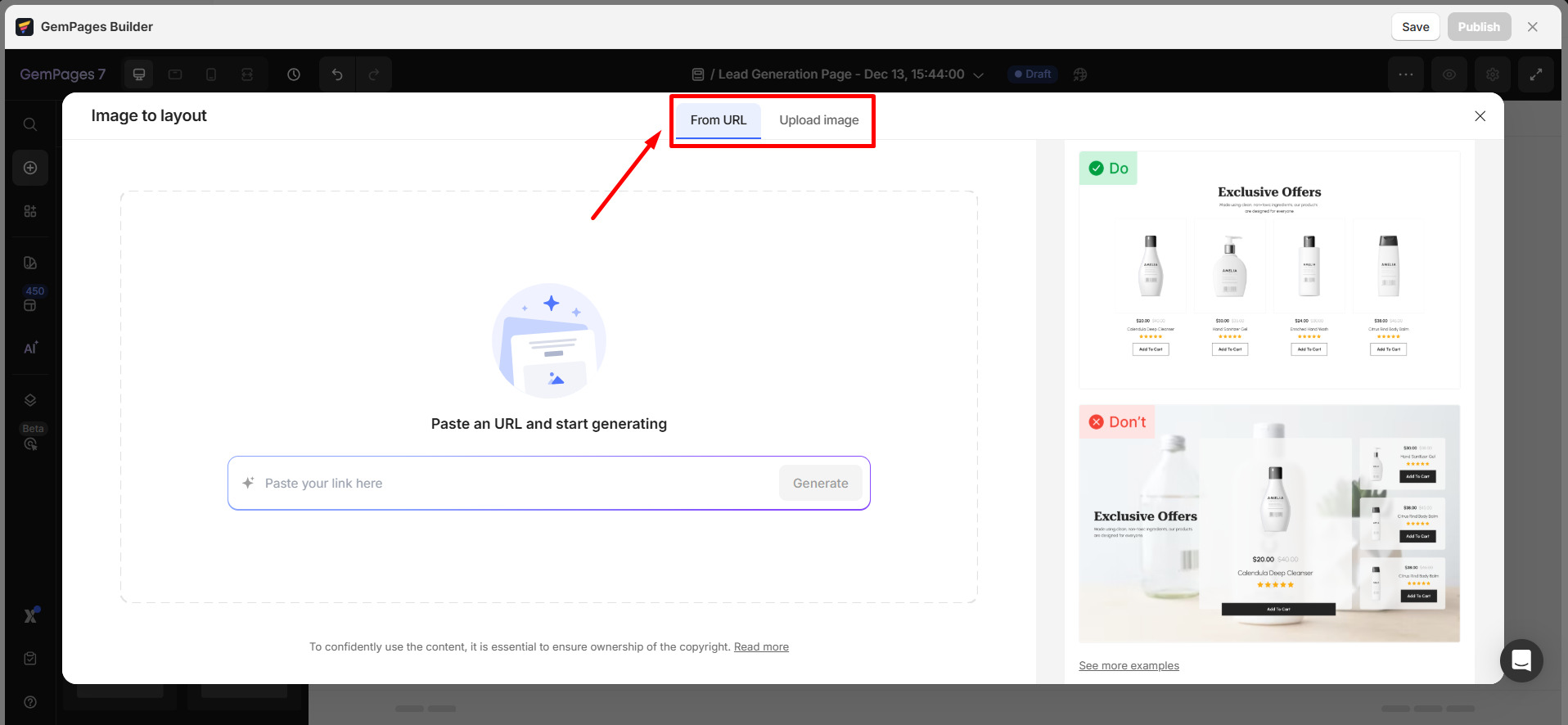Screen dimensions: 1568x725
Task: Expand the Lead Generation Page title dropdown
Action: tap(978, 74)
